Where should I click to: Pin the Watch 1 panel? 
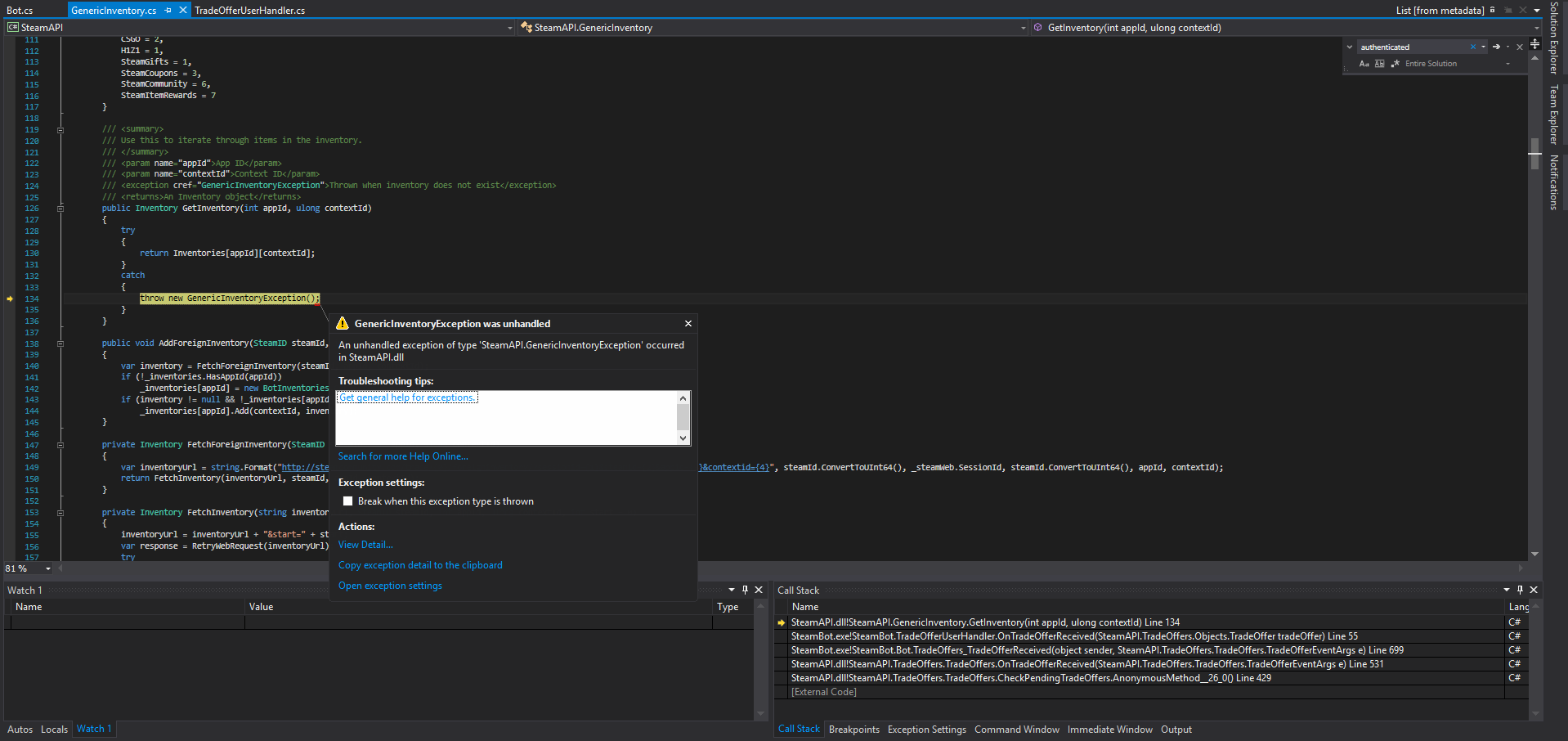tap(745, 590)
